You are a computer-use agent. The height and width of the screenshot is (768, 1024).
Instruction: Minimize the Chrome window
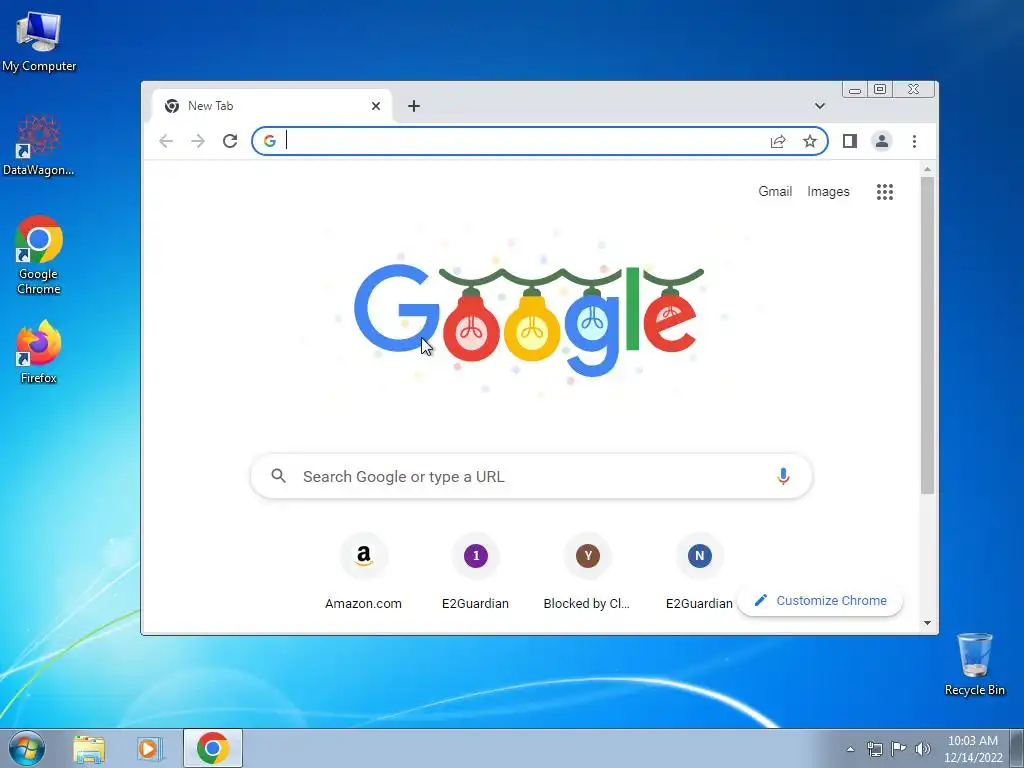[855, 89]
